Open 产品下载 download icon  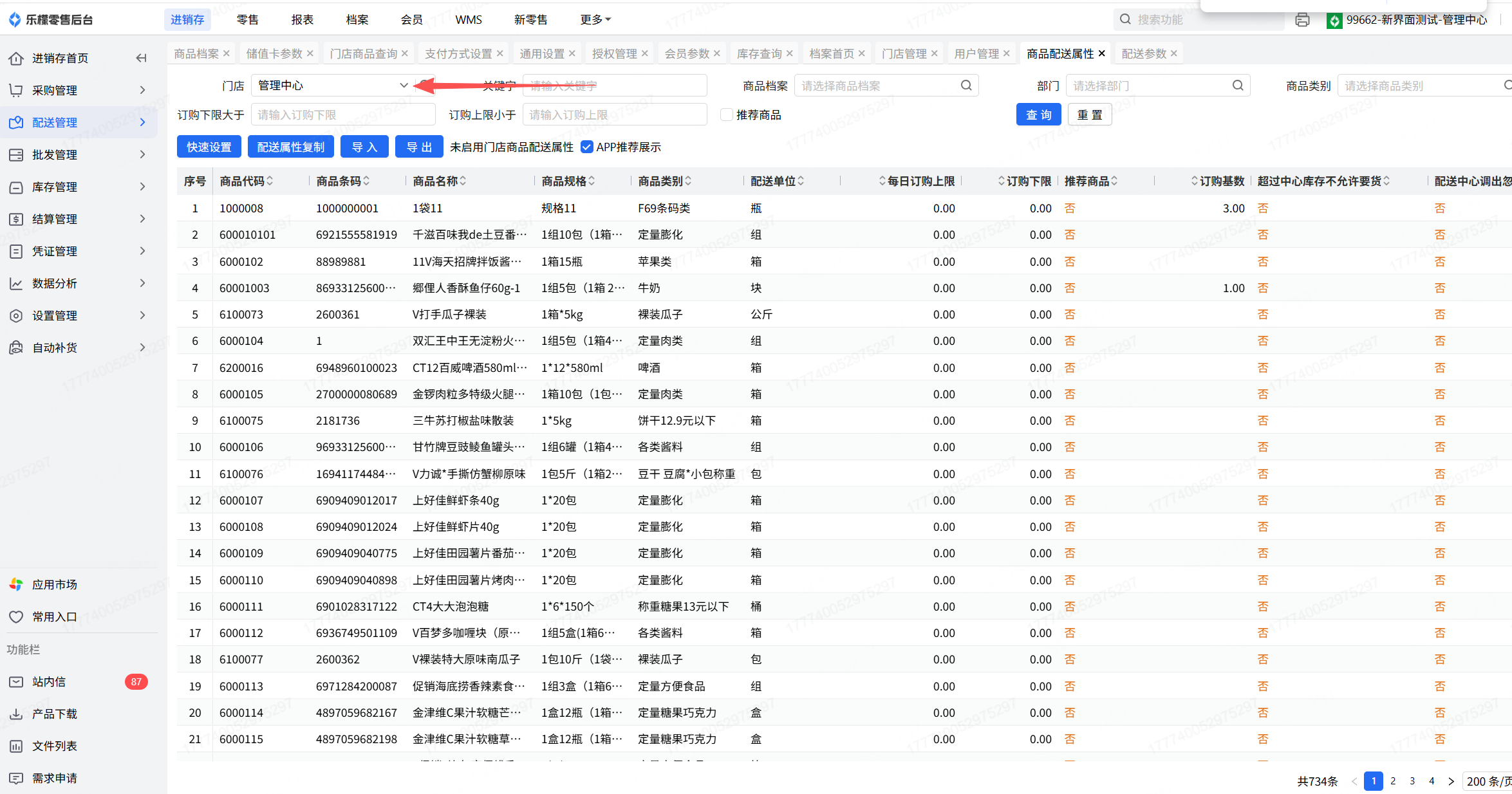coord(16,714)
